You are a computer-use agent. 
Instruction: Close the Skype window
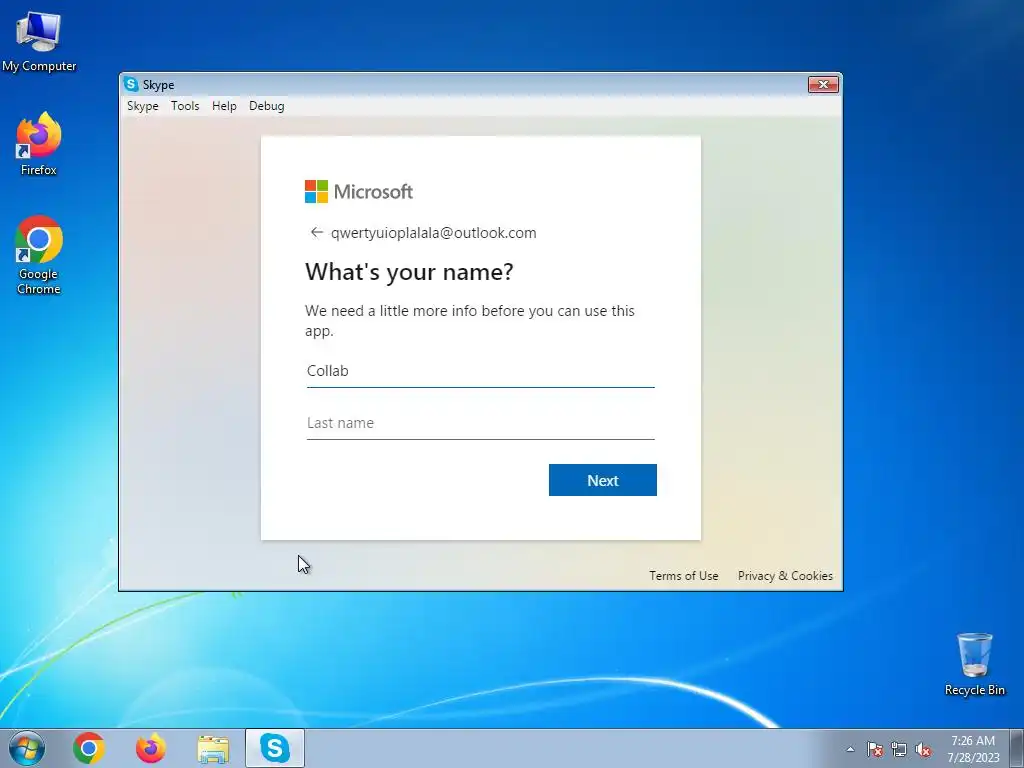tap(823, 84)
